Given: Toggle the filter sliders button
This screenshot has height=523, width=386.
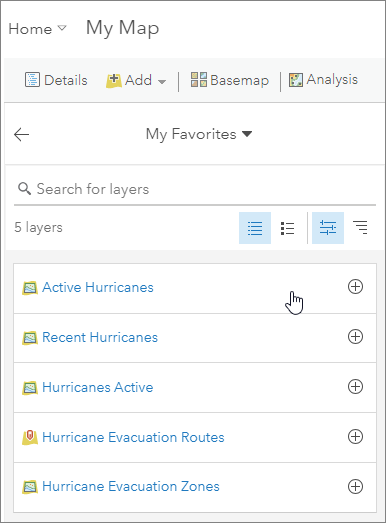Looking at the screenshot, I should coord(328,228).
